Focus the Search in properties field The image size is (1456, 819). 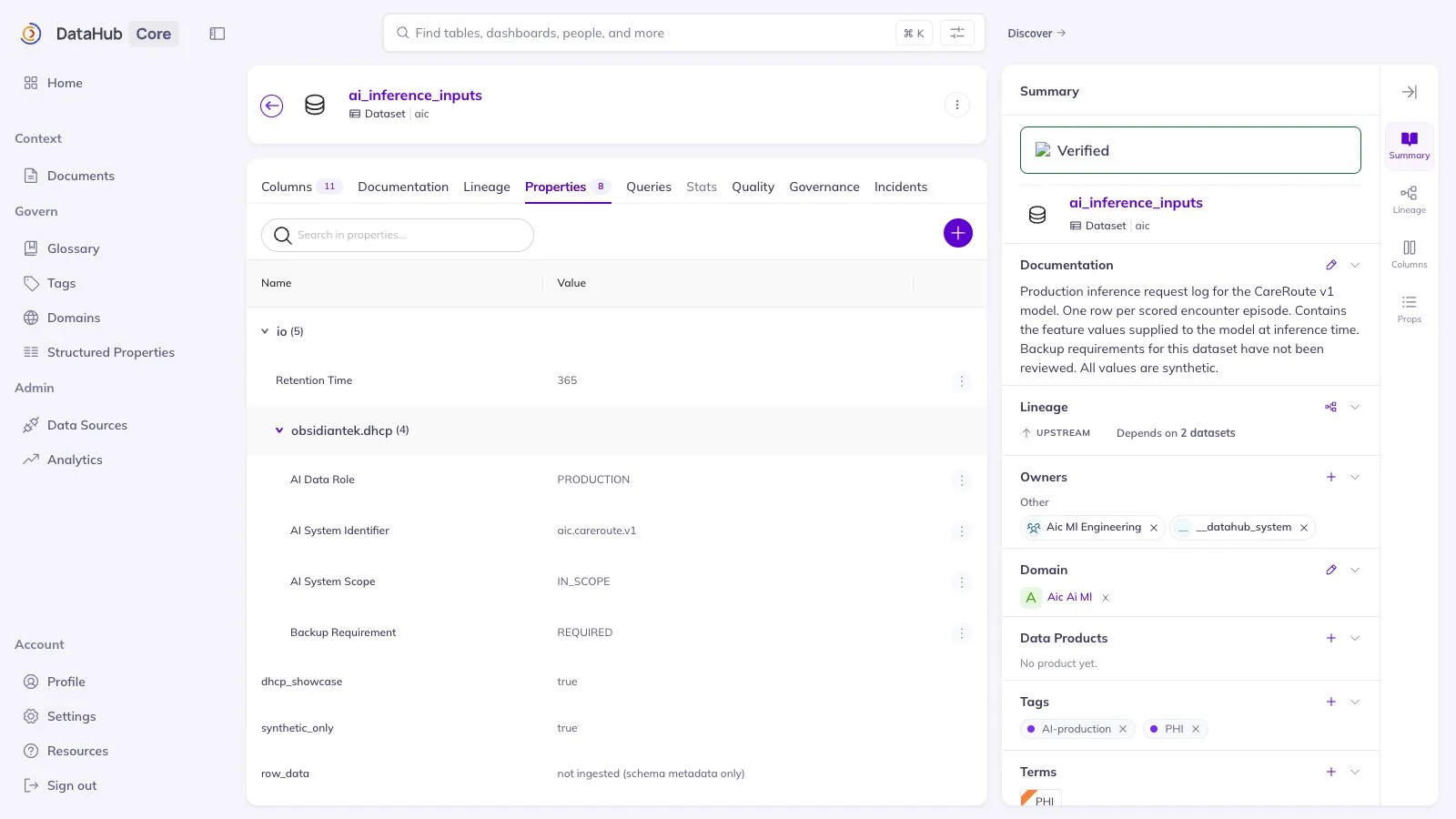(398, 235)
